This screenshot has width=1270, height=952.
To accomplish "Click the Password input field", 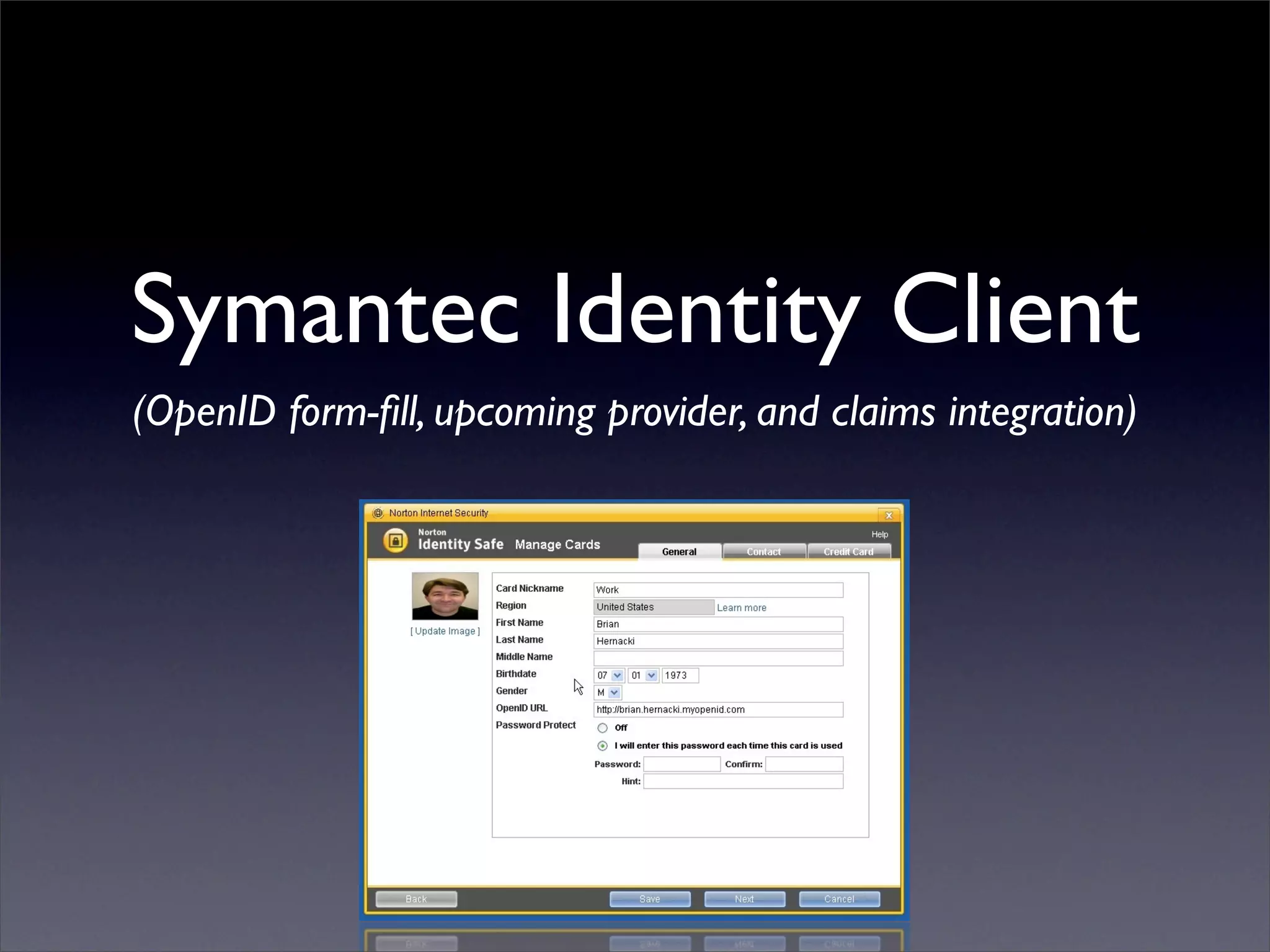I will point(682,764).
